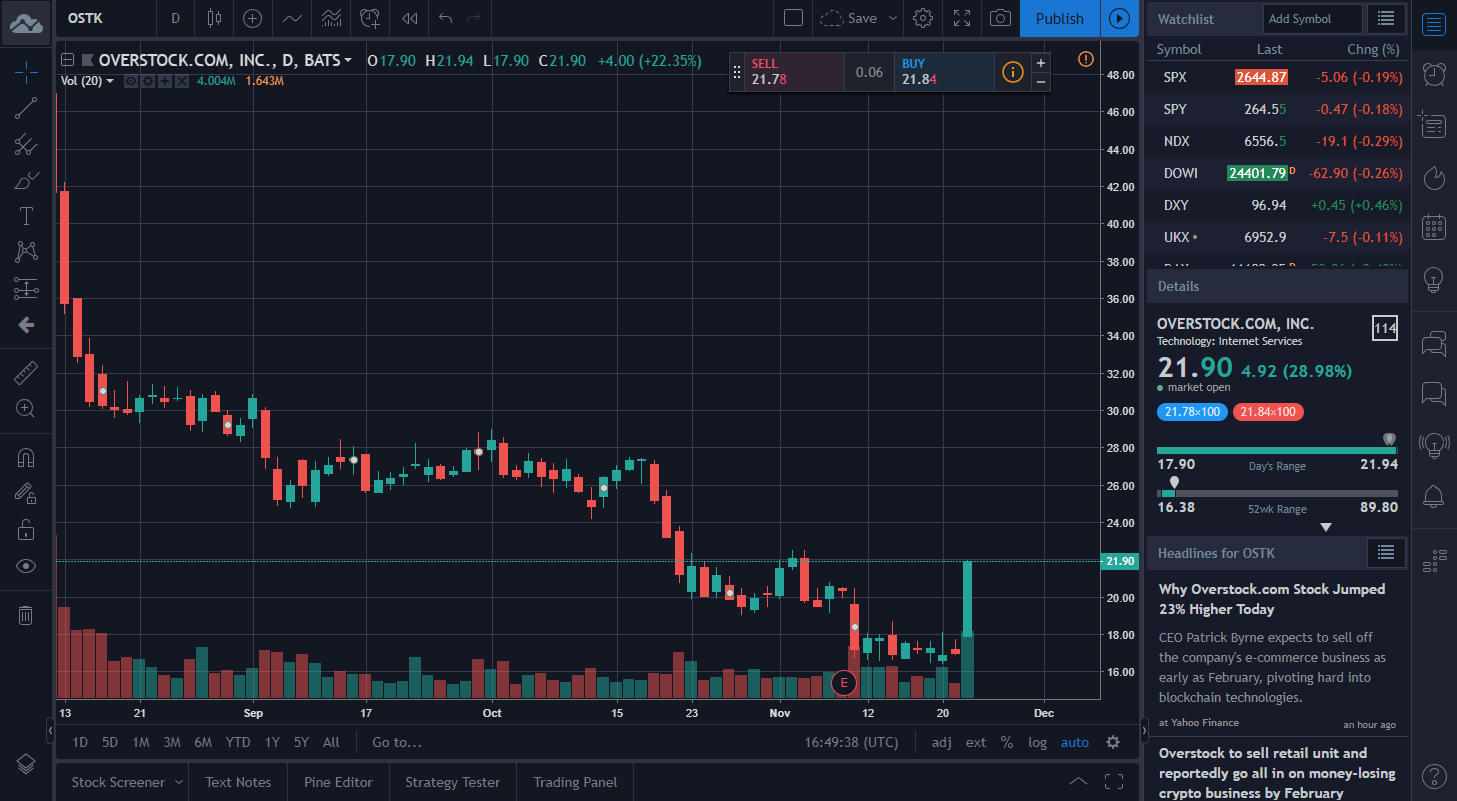1457x801 pixels.
Task: Open the economic calendar panel
Action: click(1434, 228)
